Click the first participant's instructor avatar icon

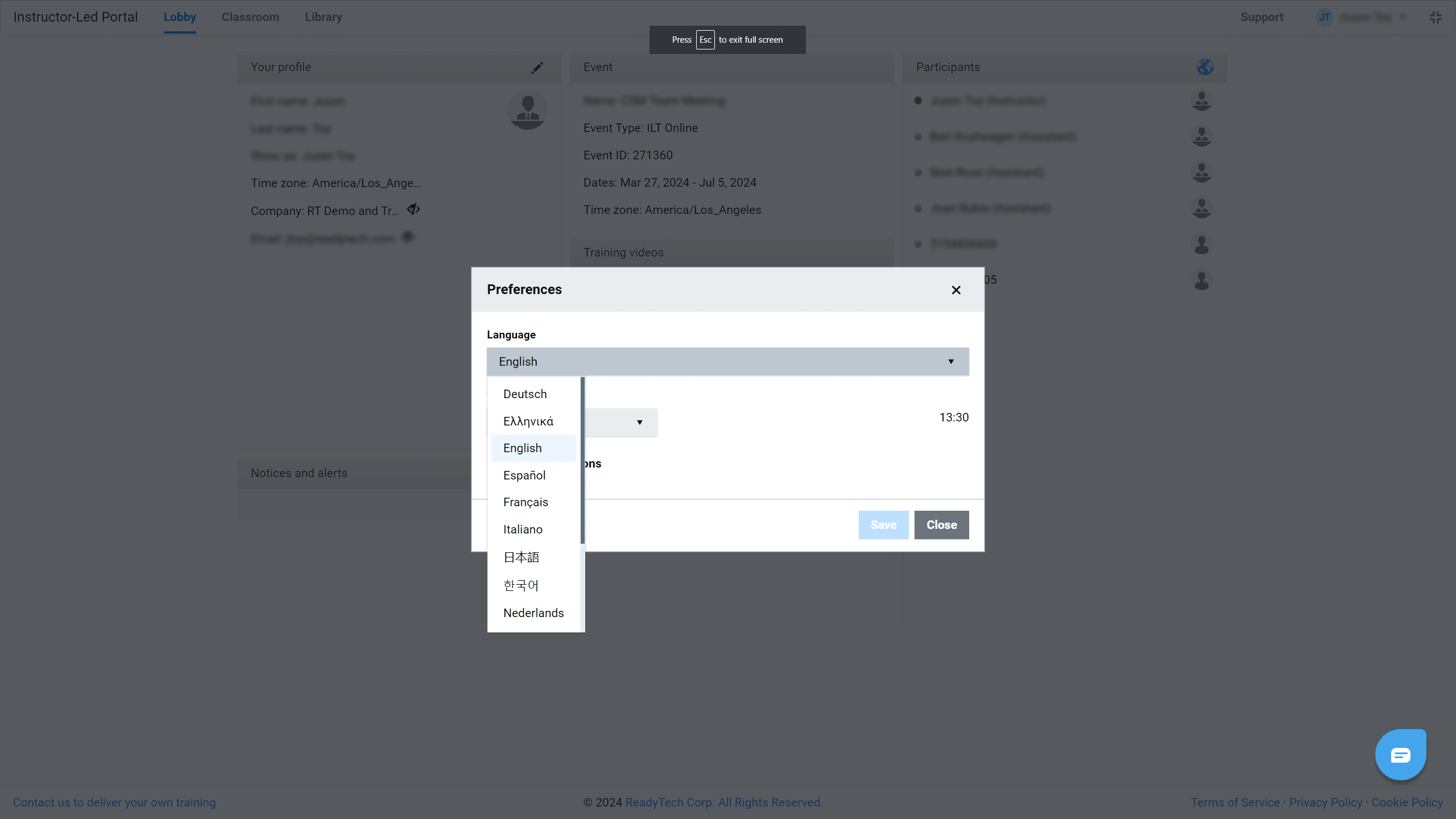[x=1201, y=101]
